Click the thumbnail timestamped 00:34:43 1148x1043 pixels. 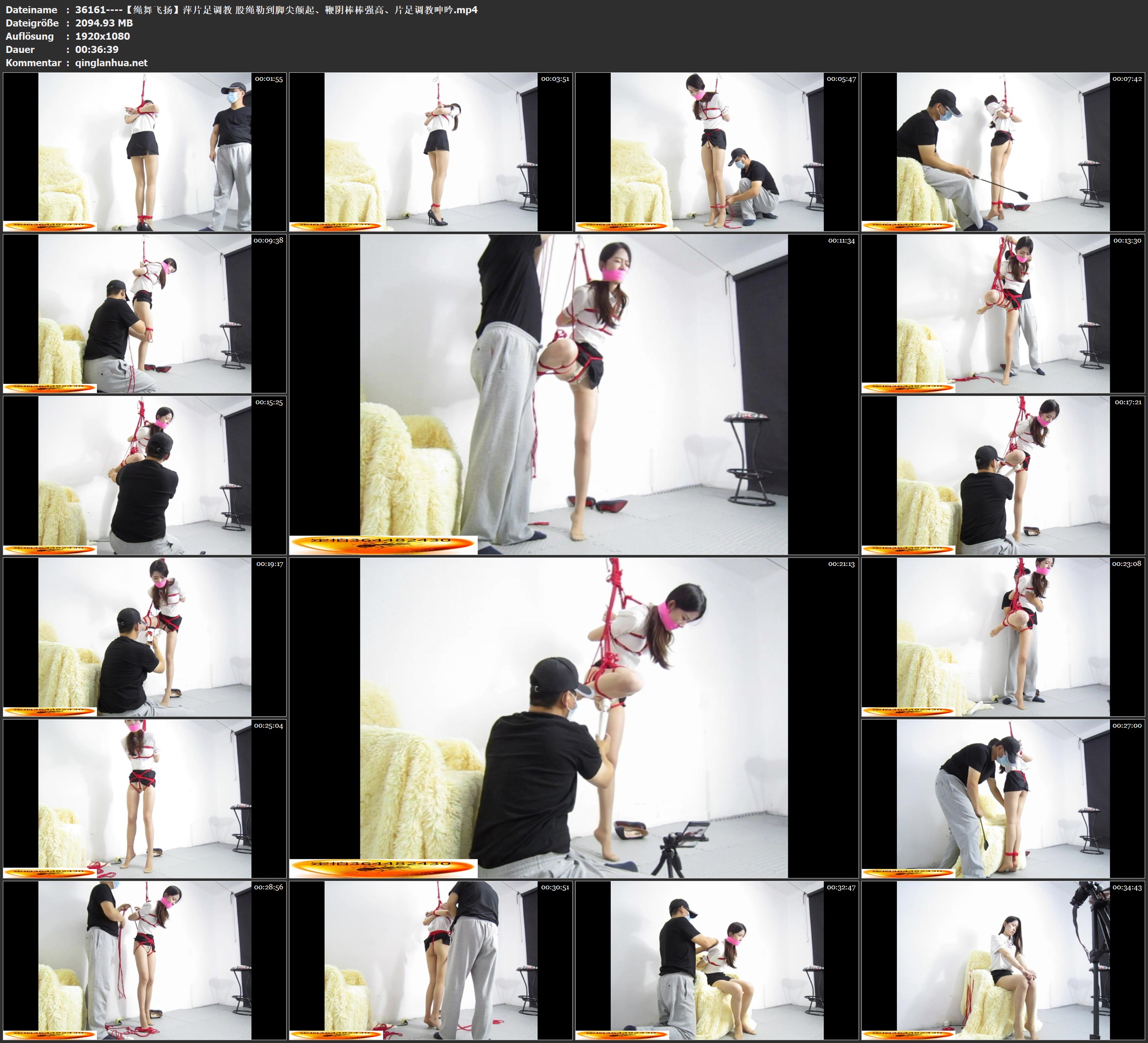click(1003, 960)
